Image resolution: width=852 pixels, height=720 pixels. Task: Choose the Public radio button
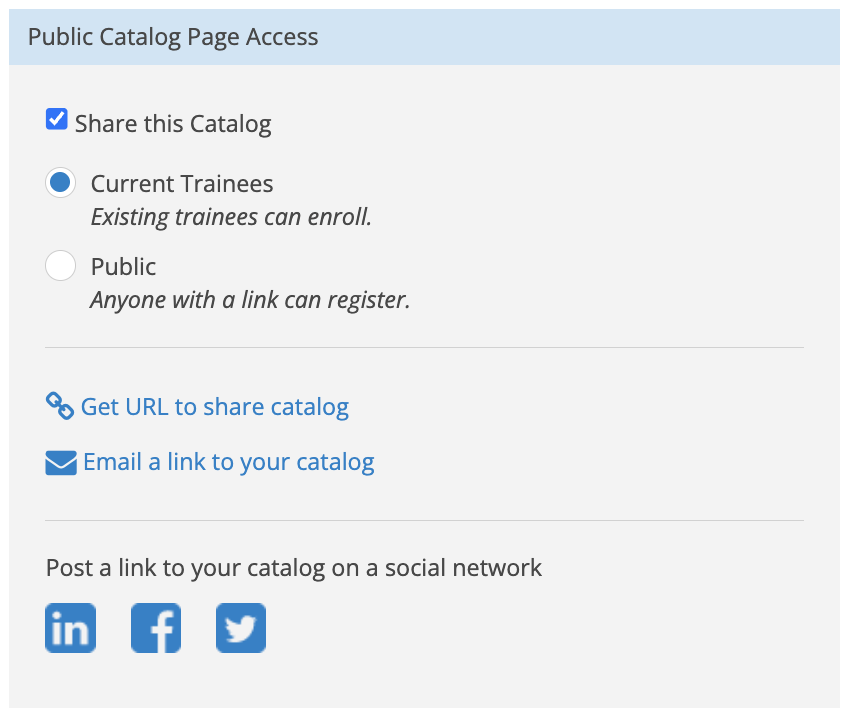60,265
